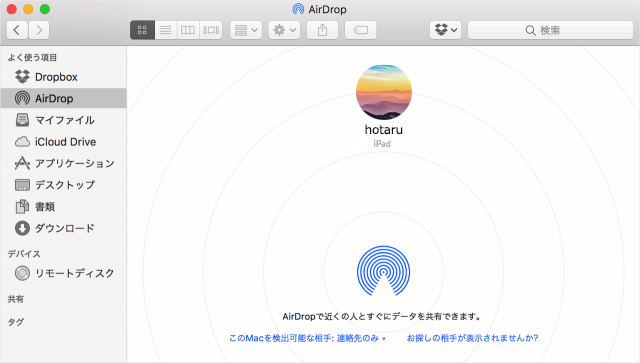Open the Dropbox toolbar dropdown
The height and width of the screenshot is (363, 640).
coord(445,30)
